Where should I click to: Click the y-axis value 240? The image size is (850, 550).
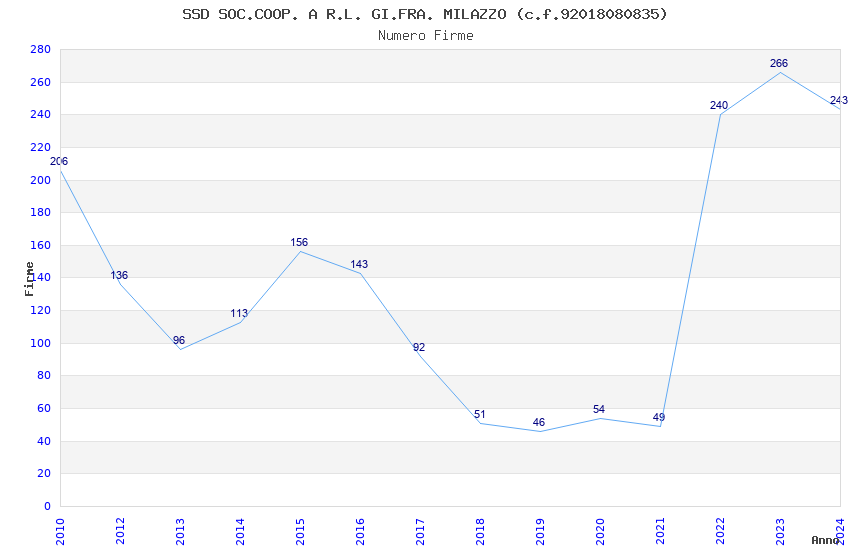[41, 115]
